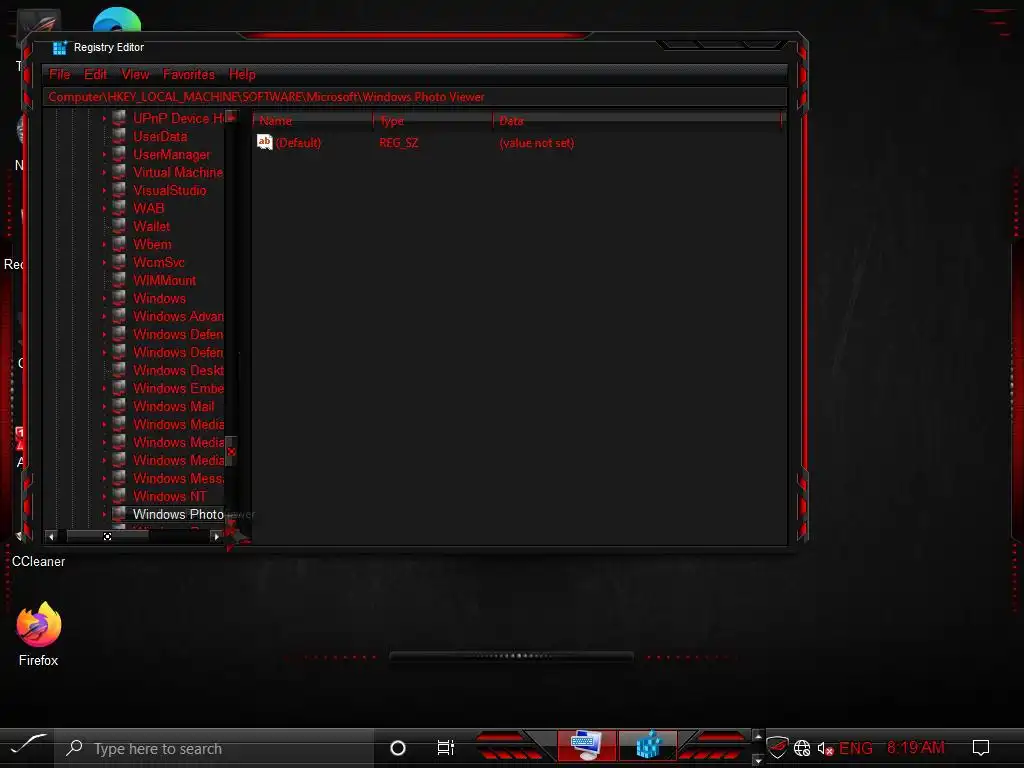
Task: Select the UserManager key folder icon
Action: tap(120, 154)
